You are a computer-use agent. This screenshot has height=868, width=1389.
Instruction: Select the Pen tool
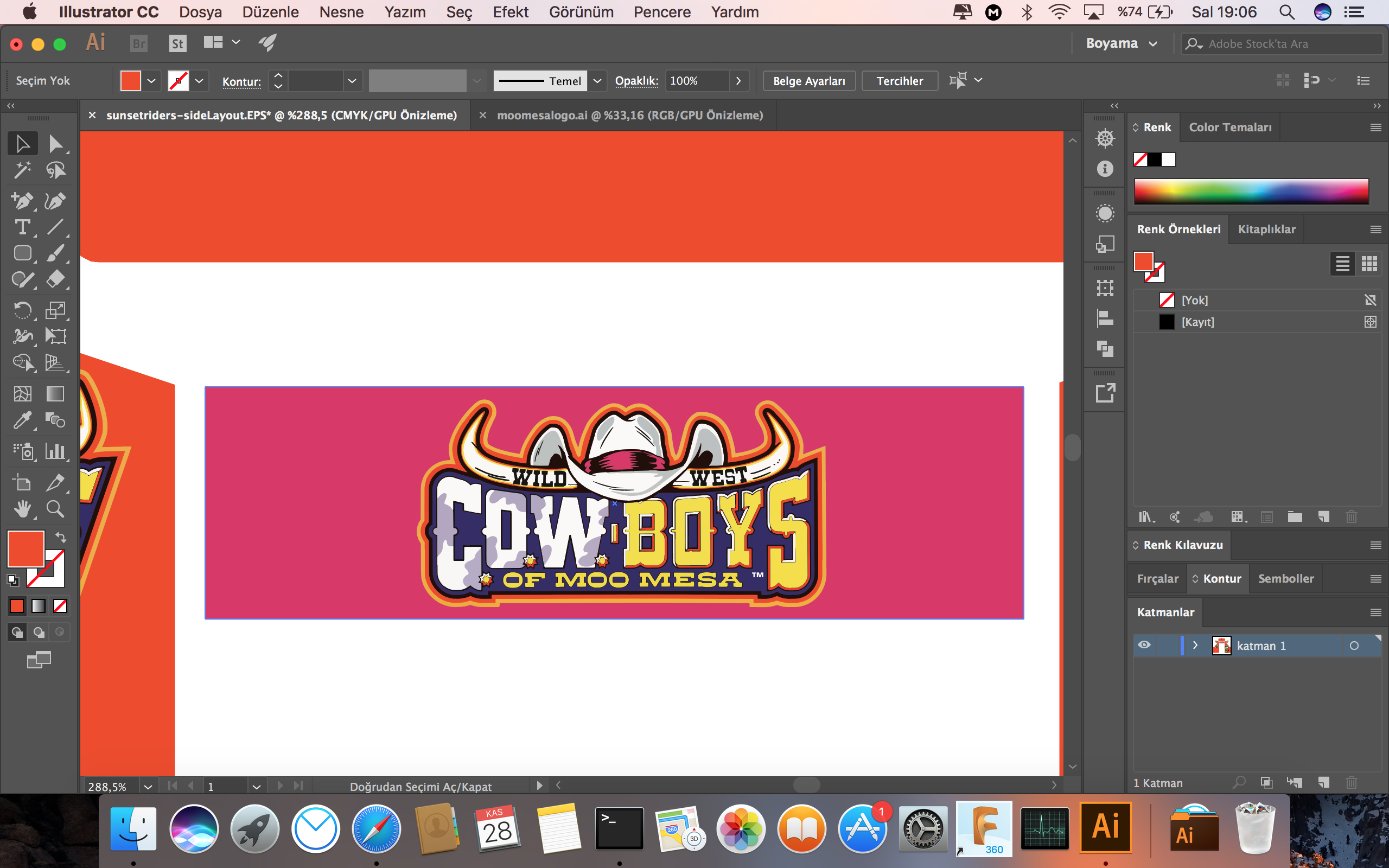23,201
